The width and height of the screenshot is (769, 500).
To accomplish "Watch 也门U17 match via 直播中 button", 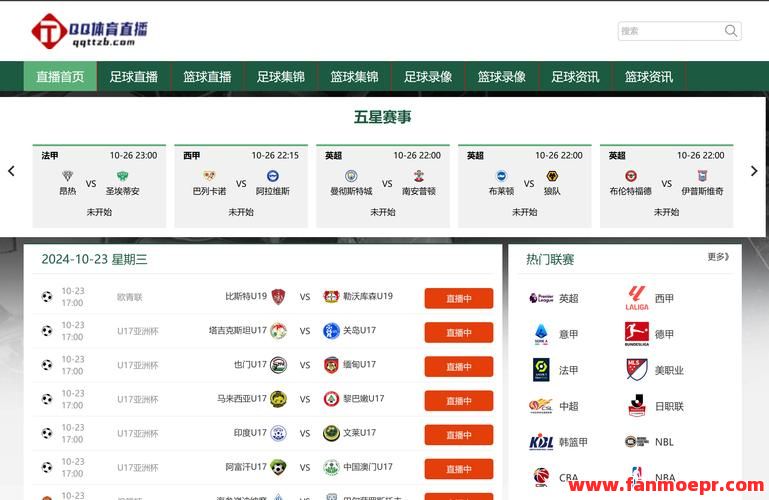I will point(459,367).
